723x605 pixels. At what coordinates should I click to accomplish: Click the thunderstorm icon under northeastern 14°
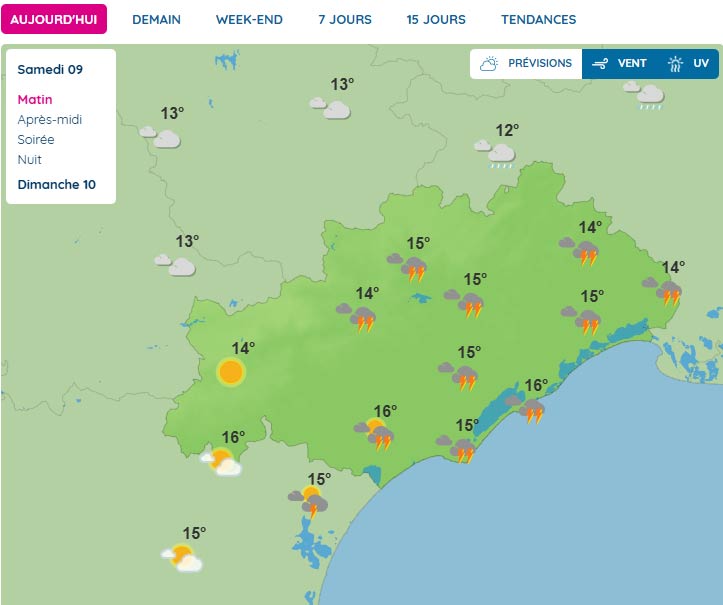click(x=579, y=252)
